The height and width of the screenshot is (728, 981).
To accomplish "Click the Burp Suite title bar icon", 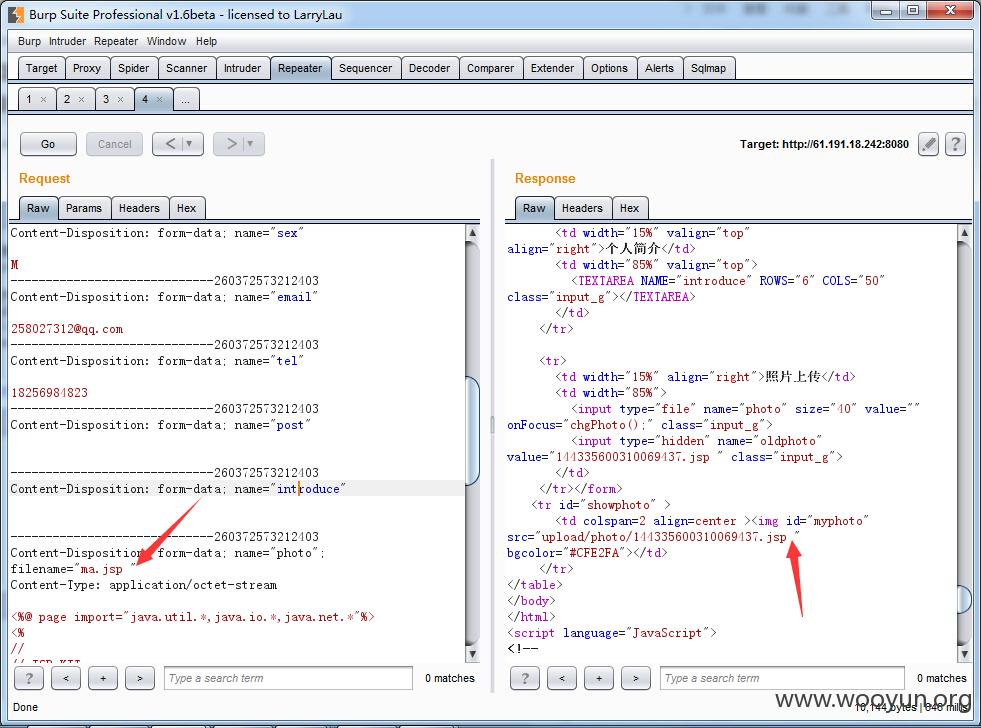I will click(x=16, y=14).
